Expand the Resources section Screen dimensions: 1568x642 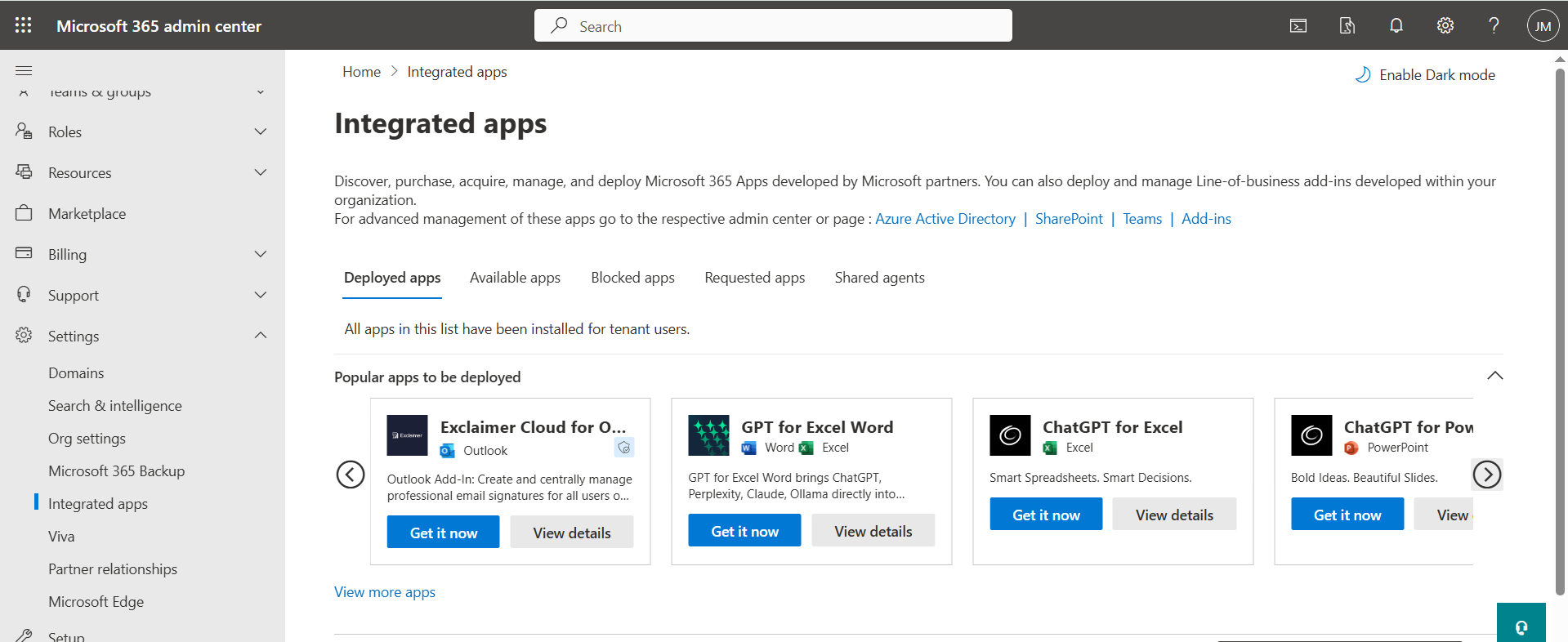261,172
